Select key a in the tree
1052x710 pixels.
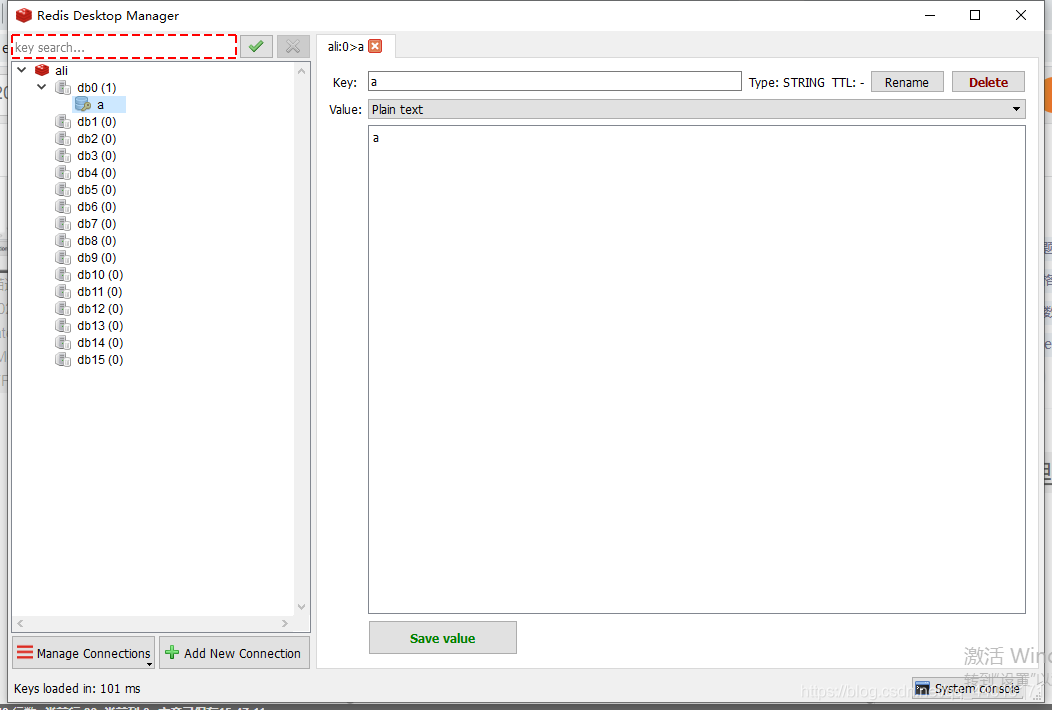(x=100, y=105)
